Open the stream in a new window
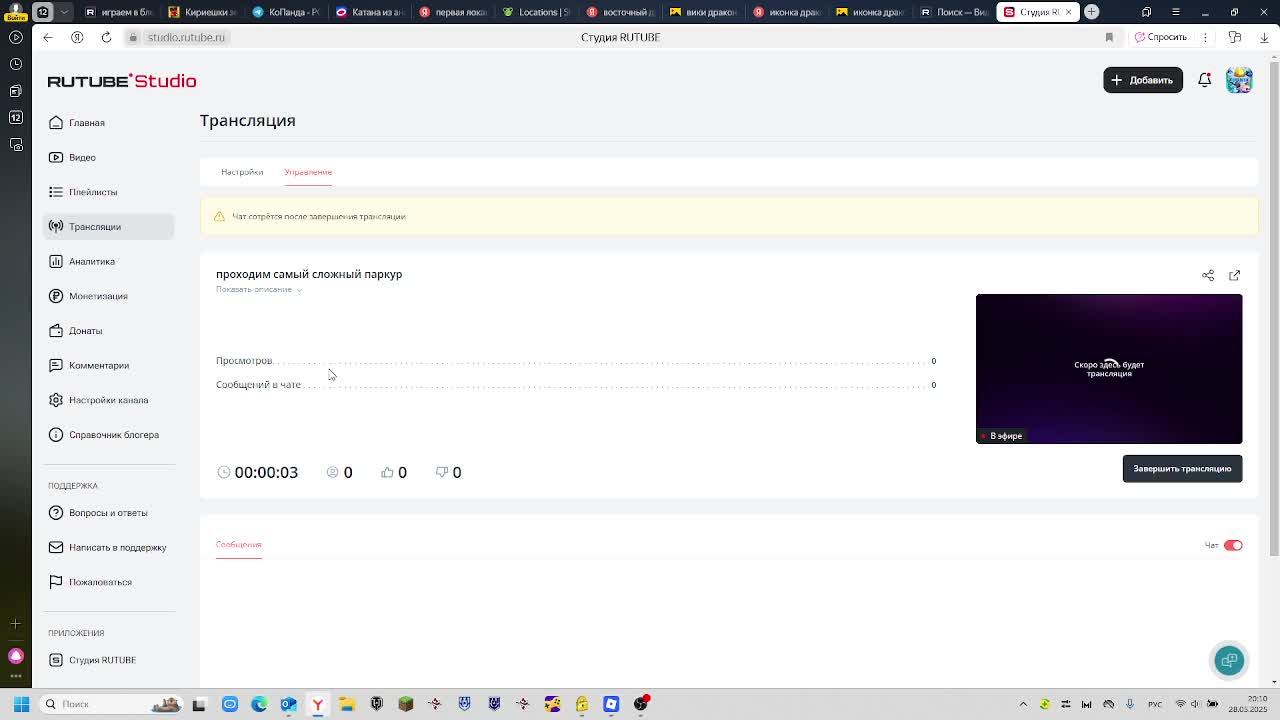The height and width of the screenshot is (720, 1280). 1234,275
